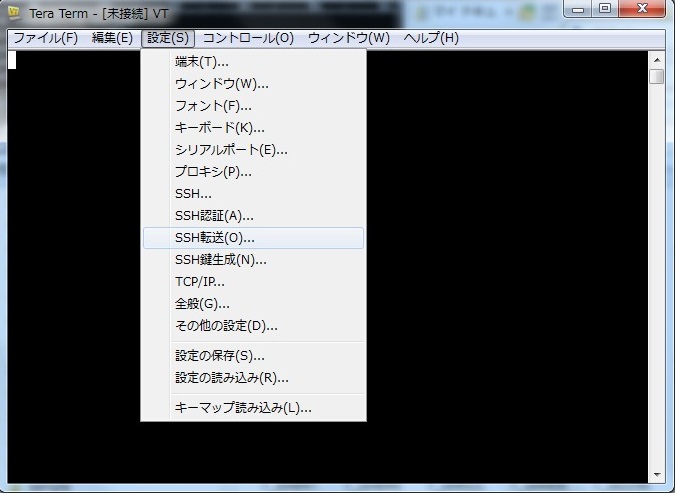675x493 pixels.
Task: Open フォント(F)... settings
Action: [x=254, y=106]
